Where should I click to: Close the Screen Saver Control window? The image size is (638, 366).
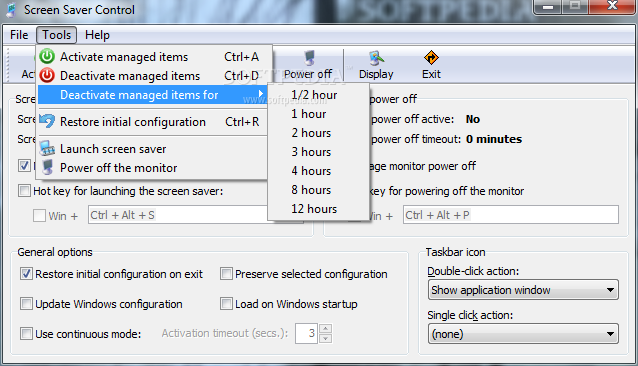612,6
